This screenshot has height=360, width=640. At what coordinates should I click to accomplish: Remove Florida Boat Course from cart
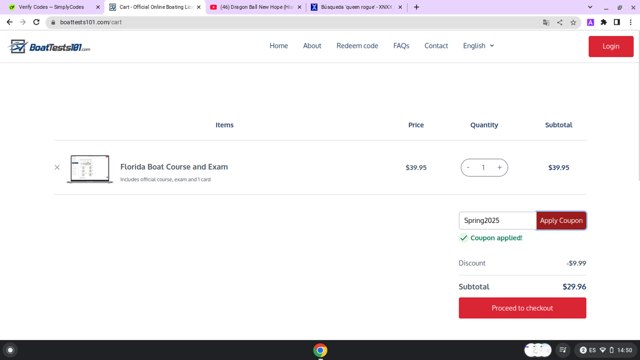coord(57,167)
